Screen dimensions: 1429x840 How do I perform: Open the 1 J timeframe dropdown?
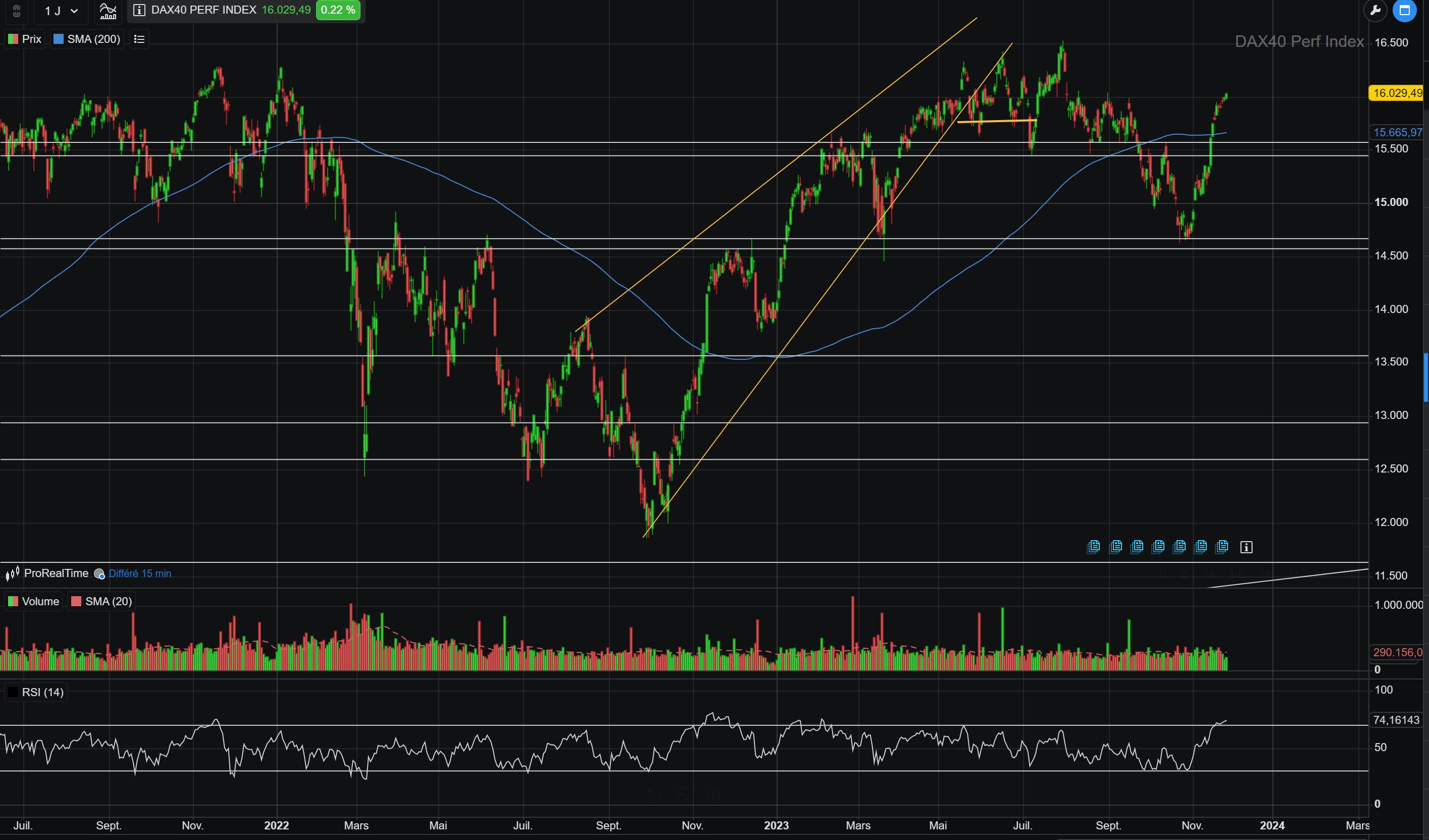(61, 11)
